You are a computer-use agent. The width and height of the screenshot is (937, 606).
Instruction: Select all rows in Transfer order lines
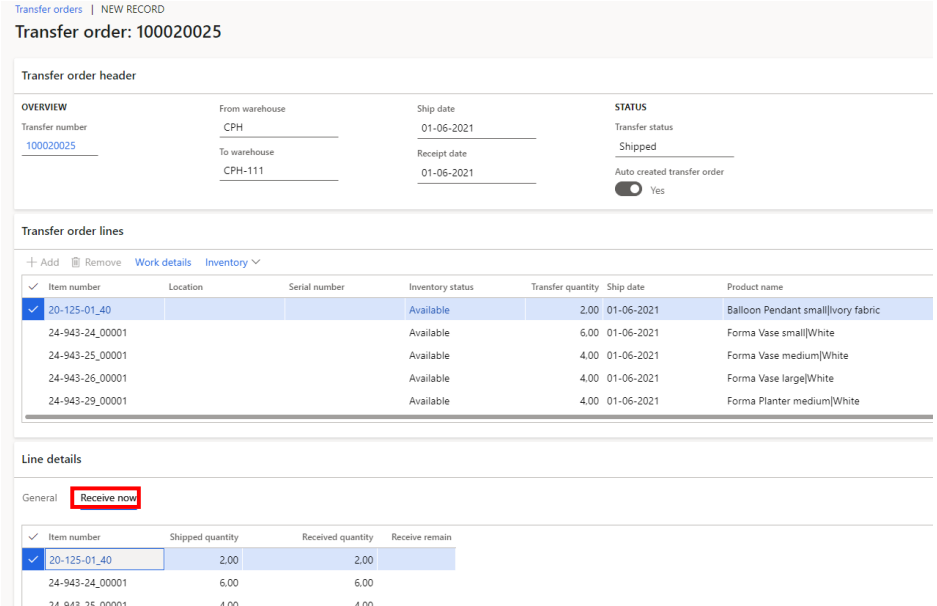34,287
